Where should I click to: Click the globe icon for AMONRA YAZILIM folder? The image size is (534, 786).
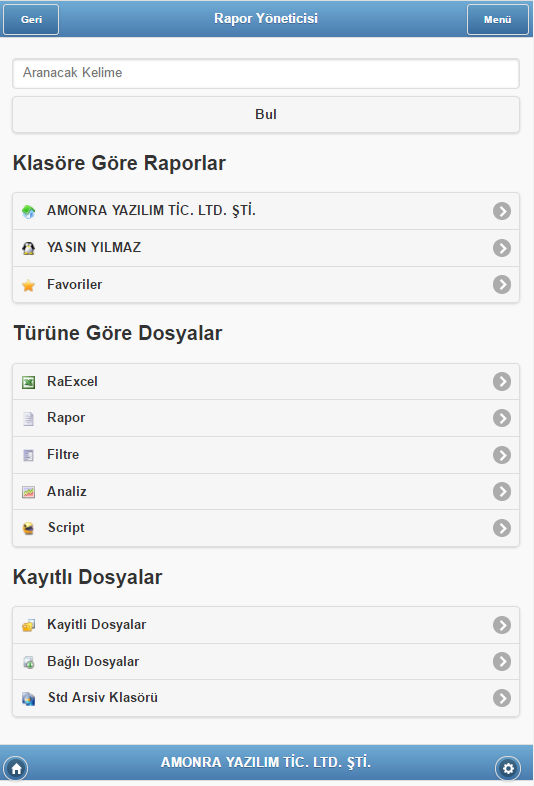click(x=29, y=212)
